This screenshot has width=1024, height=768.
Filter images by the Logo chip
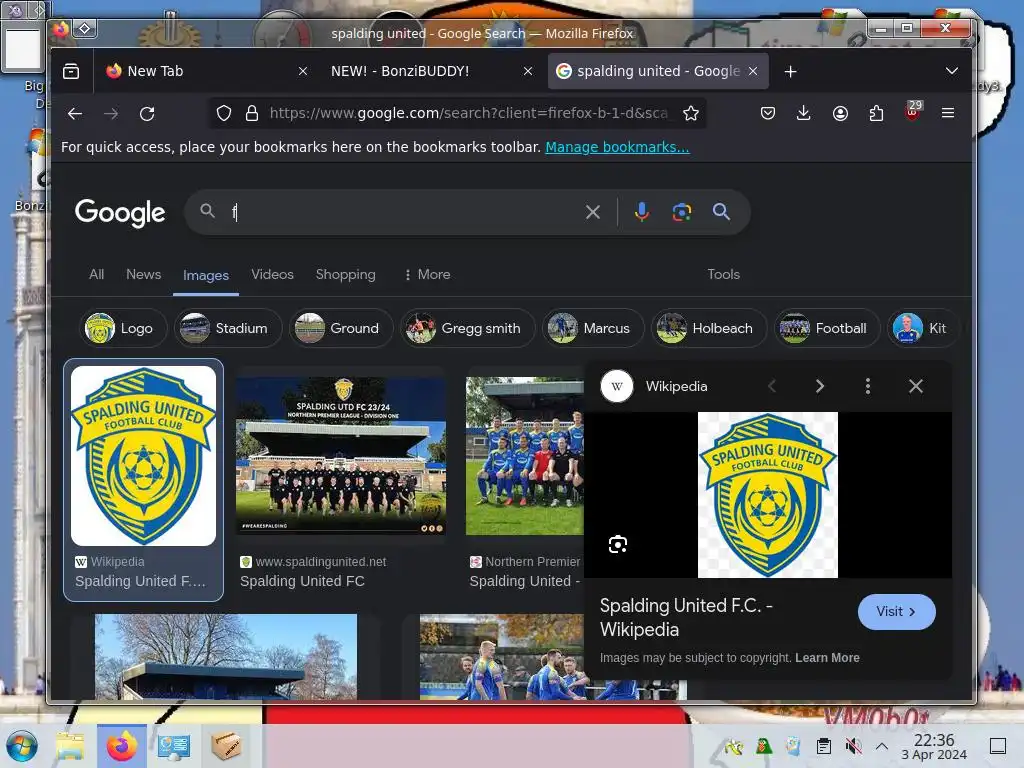pyautogui.click(x=123, y=328)
